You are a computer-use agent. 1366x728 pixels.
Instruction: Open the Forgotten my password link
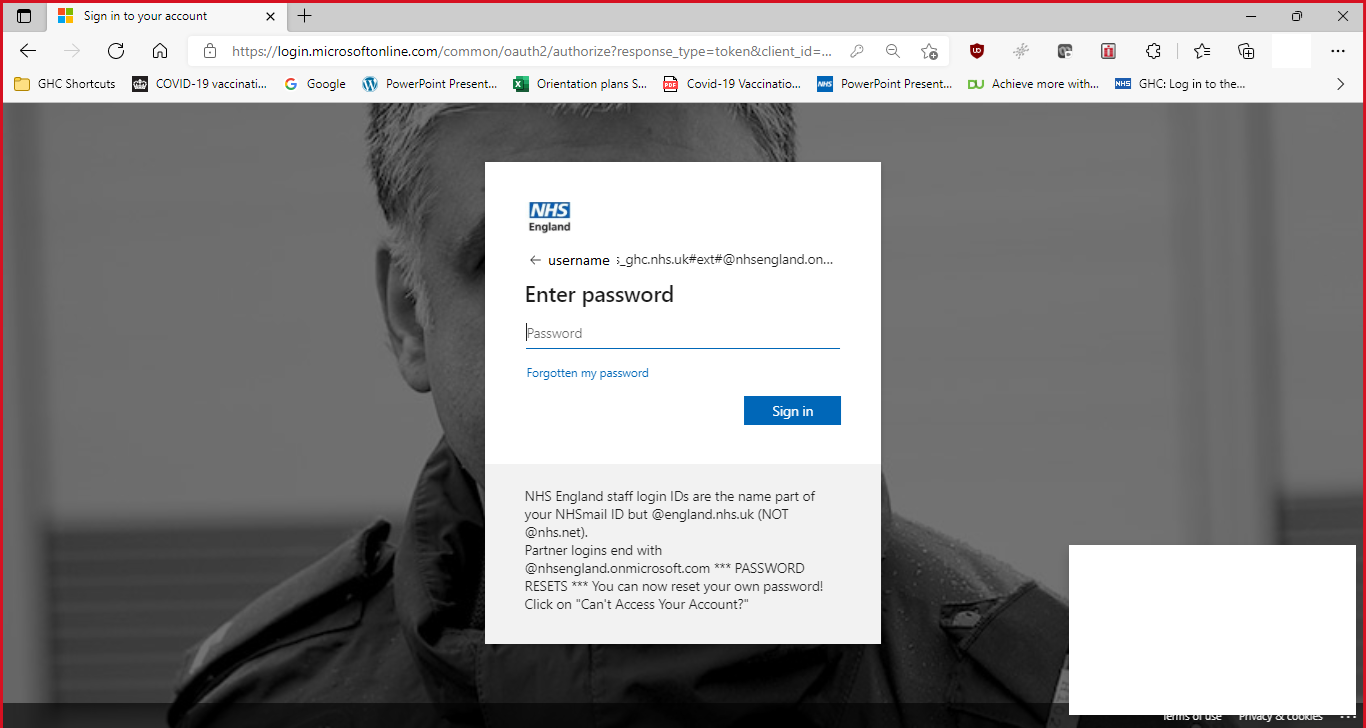tap(587, 372)
